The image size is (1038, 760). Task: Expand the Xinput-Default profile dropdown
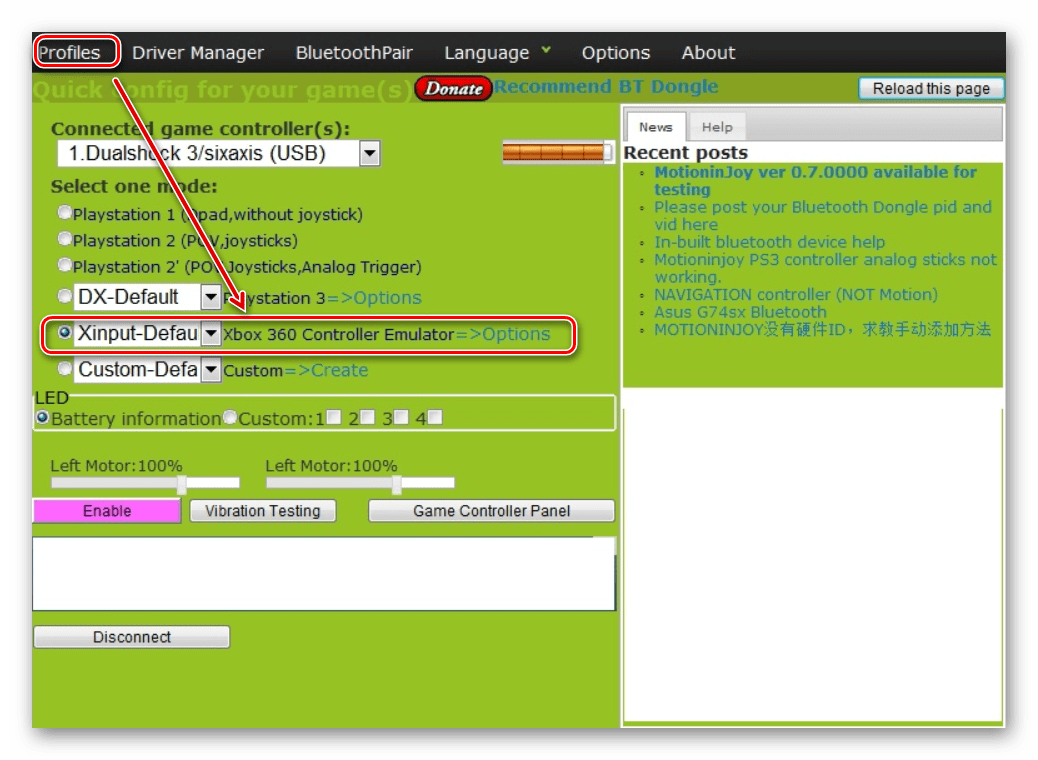click(211, 334)
